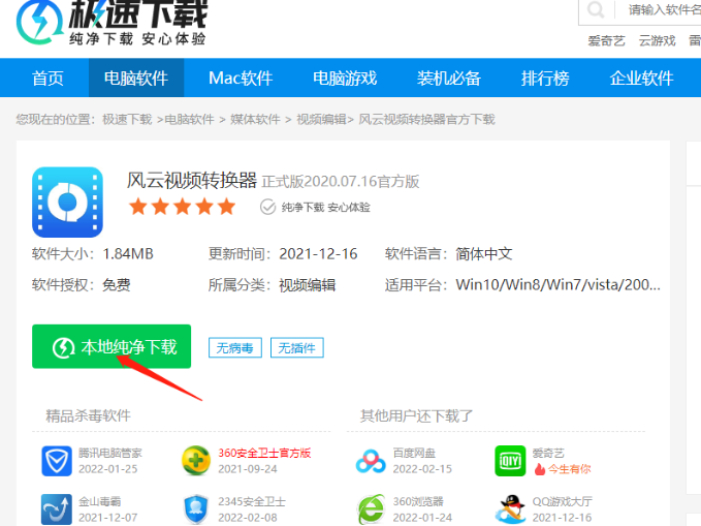Click the 今生有你 flame icon
The image size is (701, 526).
click(x=540, y=469)
